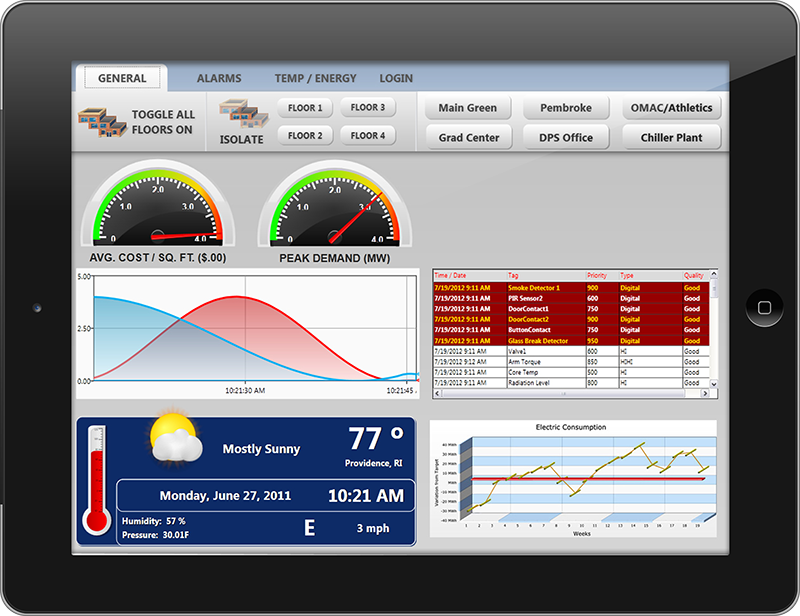
Task: Choose the Pembroke building button
Action: (566, 108)
